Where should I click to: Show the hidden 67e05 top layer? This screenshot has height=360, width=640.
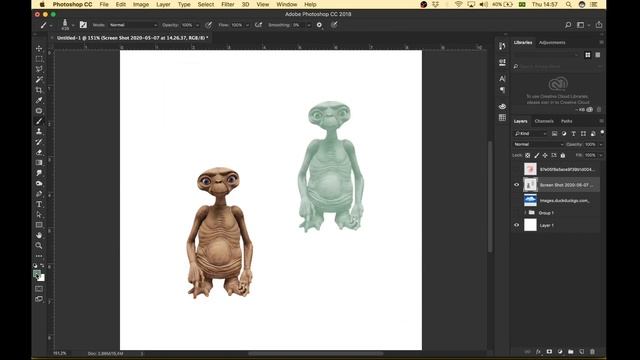coord(516,169)
